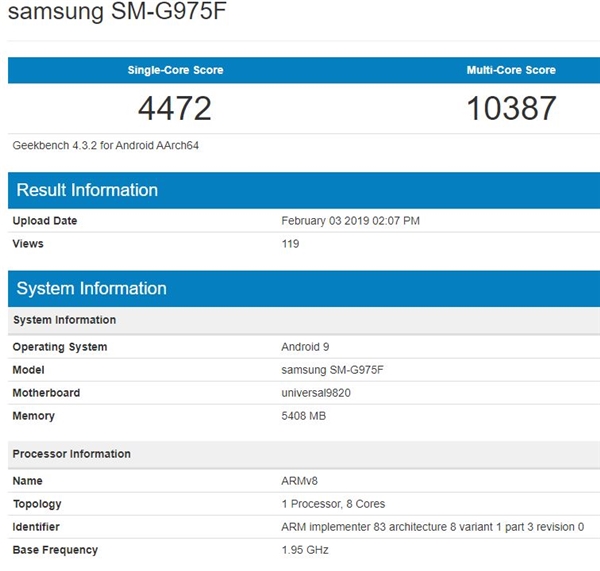Click the single-core score value 4472

175,108
